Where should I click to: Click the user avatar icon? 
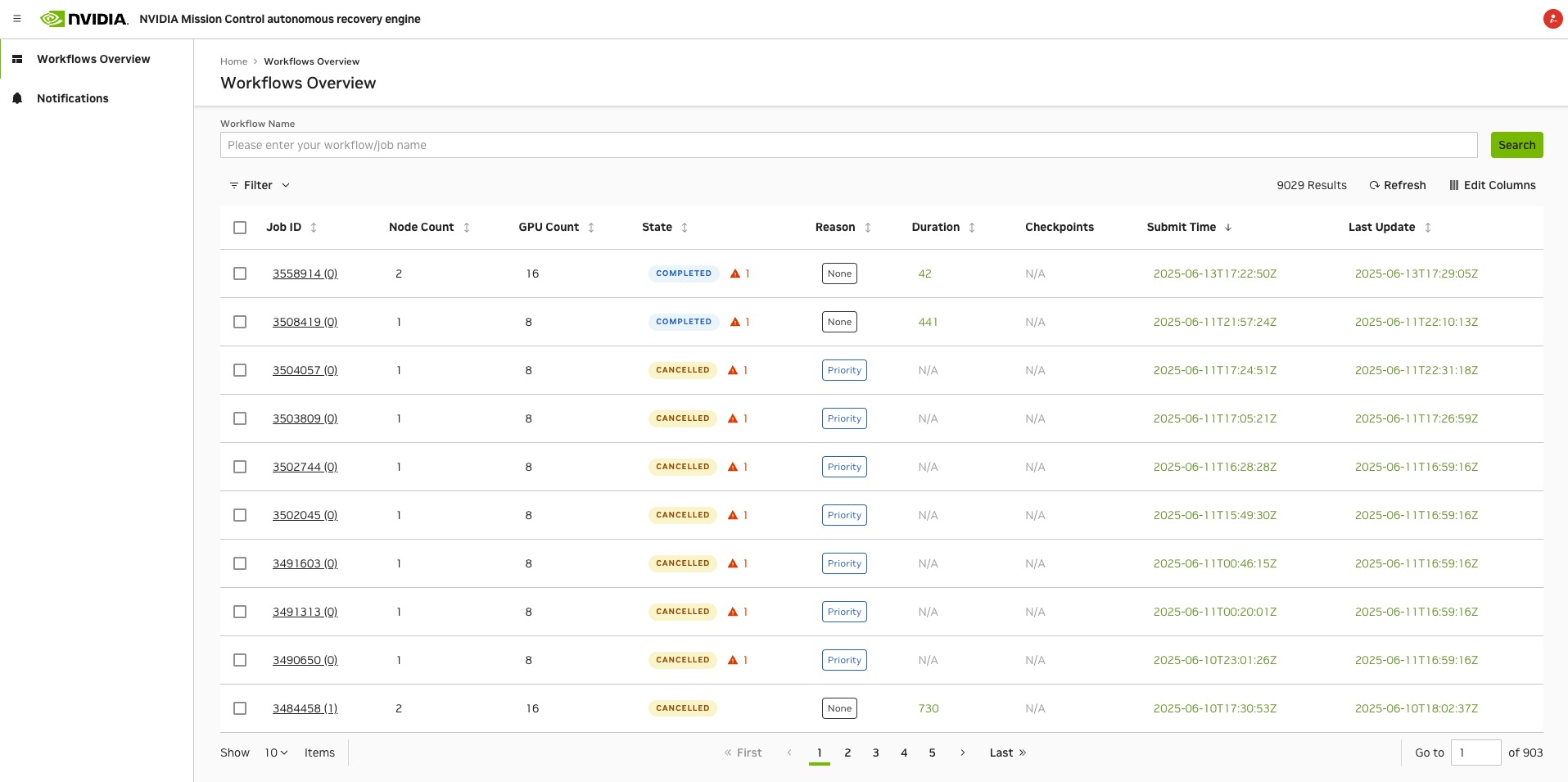click(x=1552, y=19)
